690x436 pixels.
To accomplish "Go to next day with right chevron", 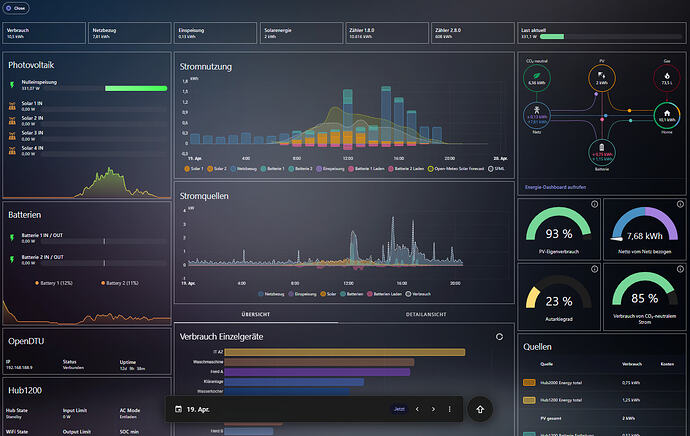I will pos(433,409).
